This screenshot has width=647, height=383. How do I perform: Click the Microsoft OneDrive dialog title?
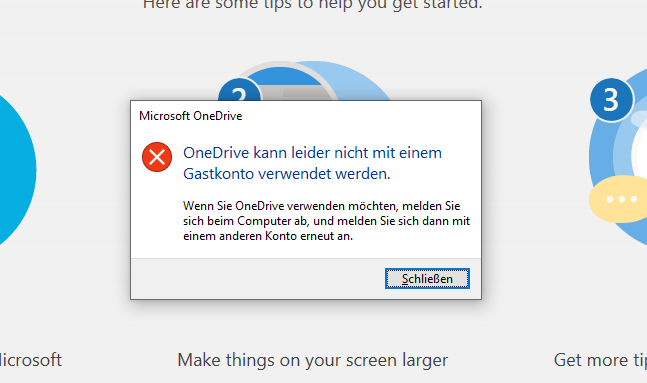pyautogui.click(x=191, y=116)
